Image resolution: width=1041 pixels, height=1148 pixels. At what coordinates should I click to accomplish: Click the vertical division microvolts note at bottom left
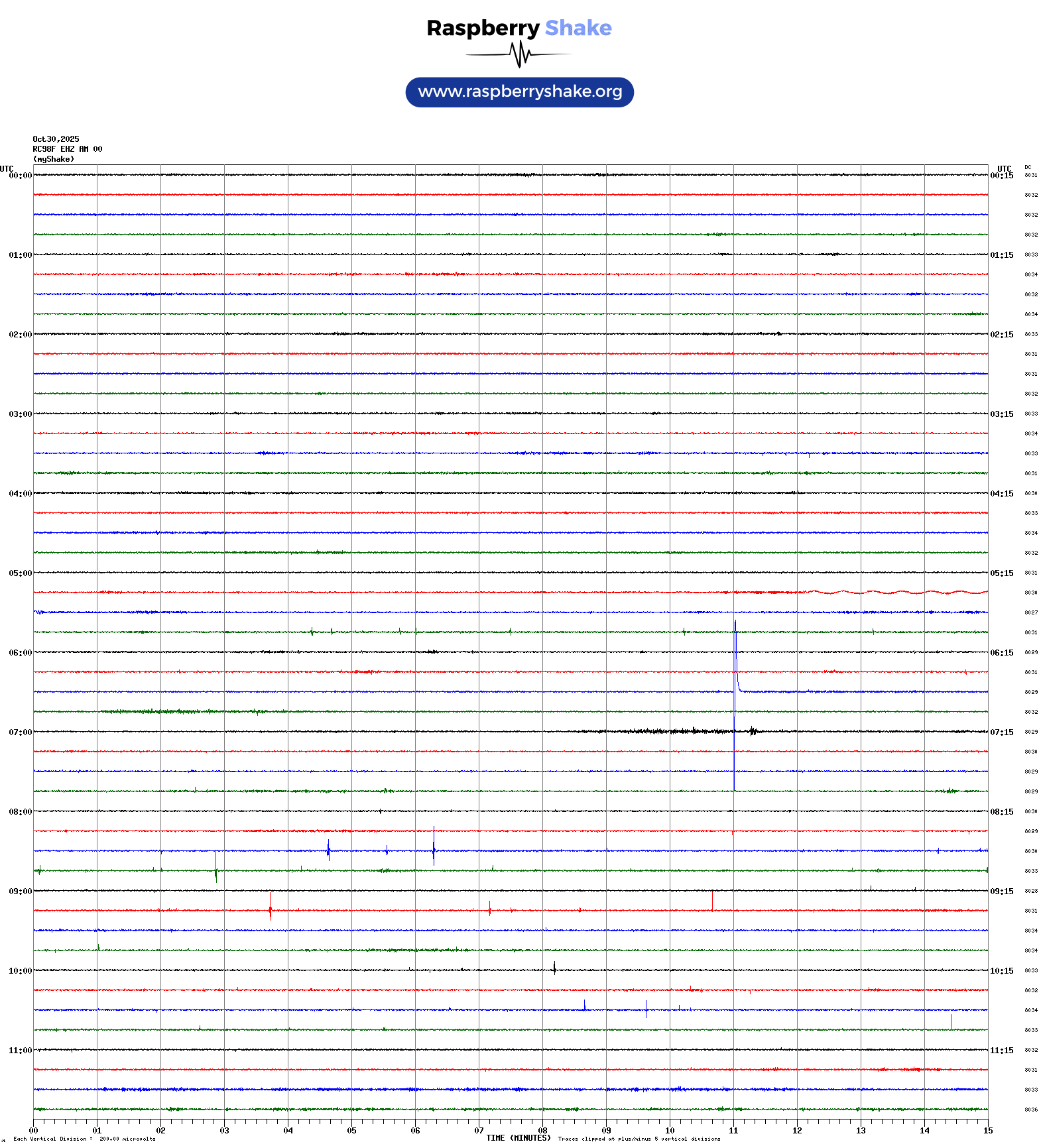pos(84,1139)
